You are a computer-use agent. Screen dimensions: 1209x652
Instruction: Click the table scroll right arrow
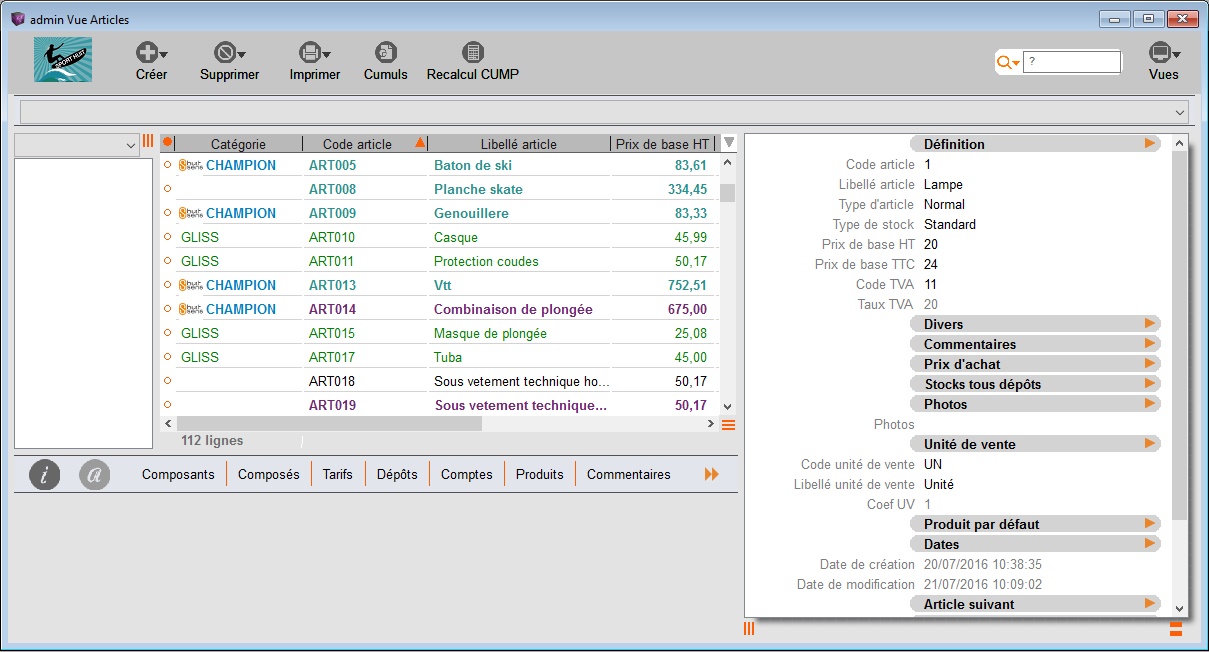[x=711, y=424]
